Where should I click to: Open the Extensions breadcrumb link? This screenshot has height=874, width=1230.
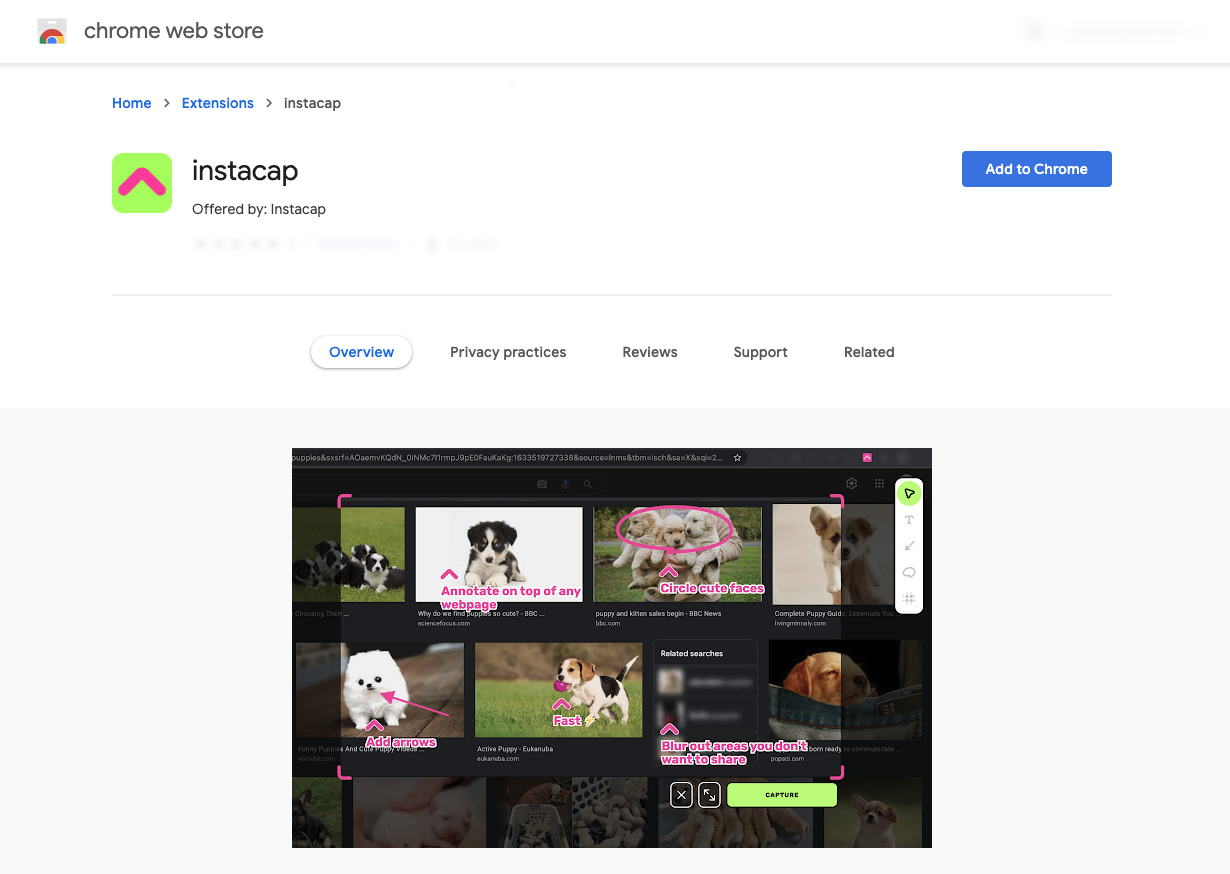click(x=218, y=103)
